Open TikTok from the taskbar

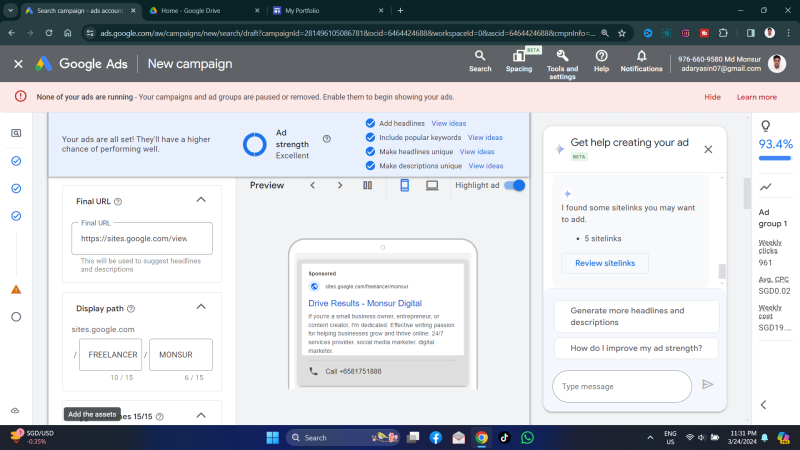(x=504, y=438)
